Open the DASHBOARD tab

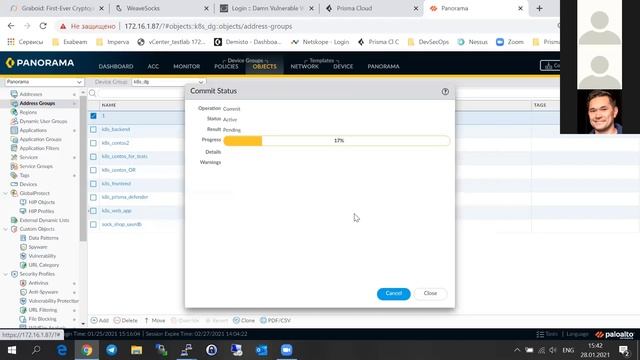[116, 66]
